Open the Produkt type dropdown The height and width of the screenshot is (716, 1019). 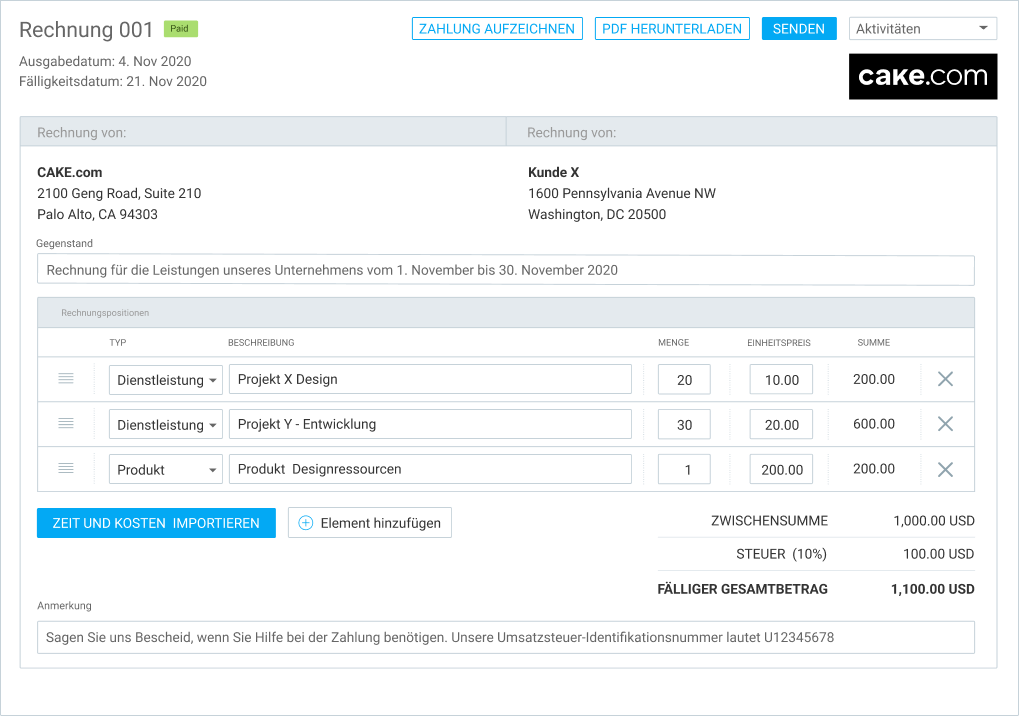(x=166, y=470)
